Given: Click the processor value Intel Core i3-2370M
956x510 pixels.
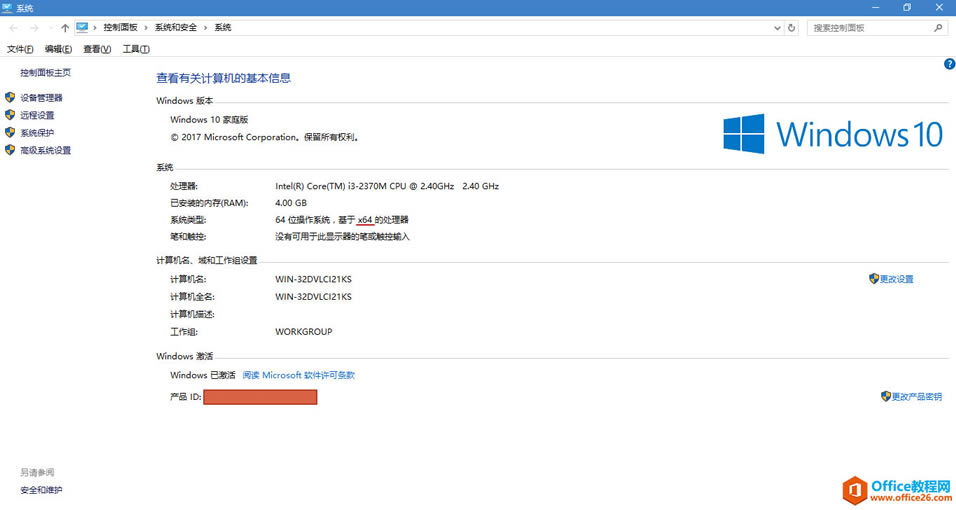Looking at the screenshot, I should 387,186.
